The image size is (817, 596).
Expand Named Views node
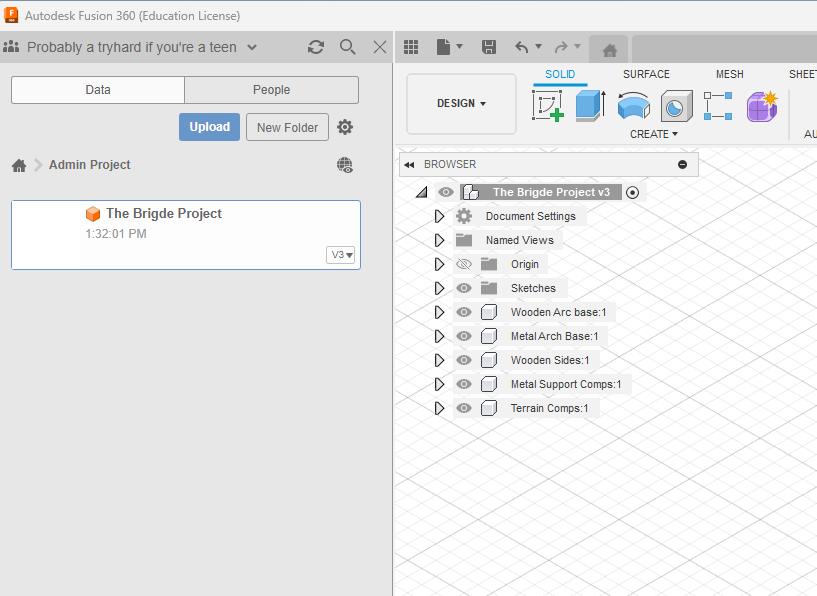(439, 240)
